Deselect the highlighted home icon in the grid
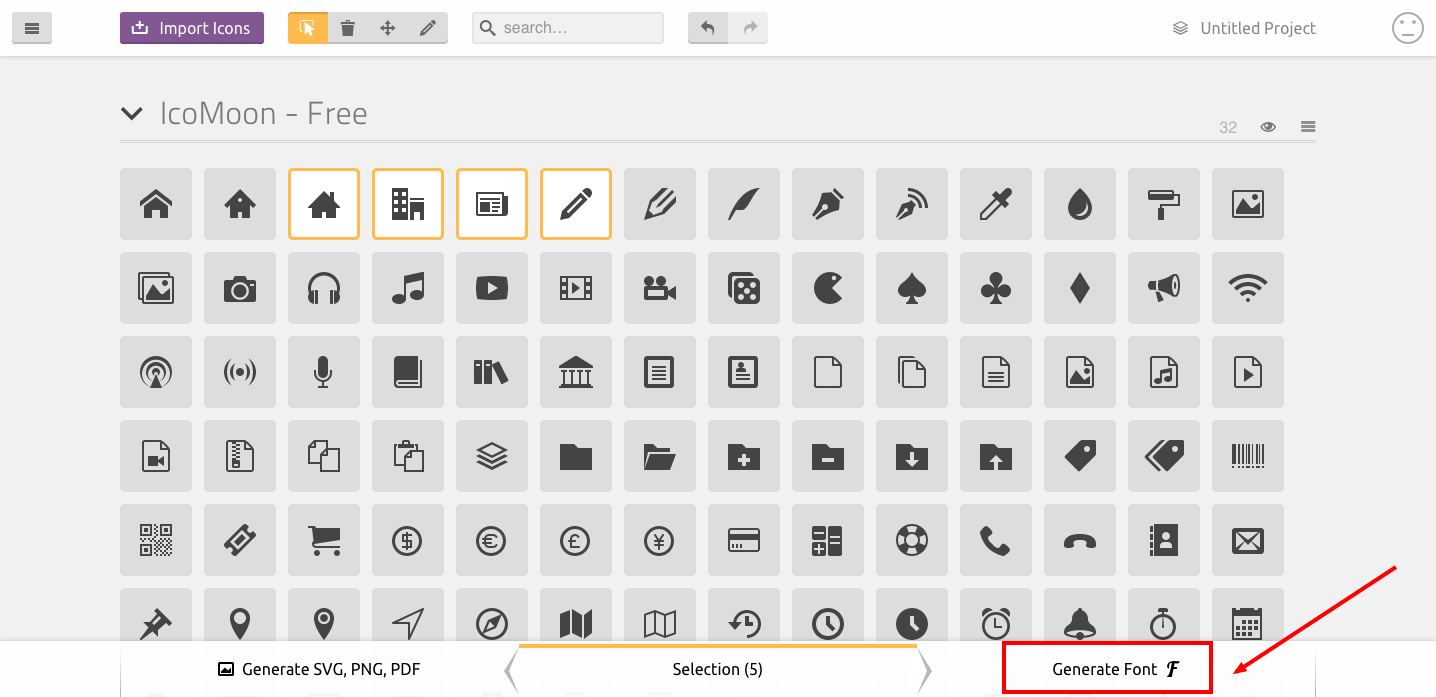 coord(324,204)
